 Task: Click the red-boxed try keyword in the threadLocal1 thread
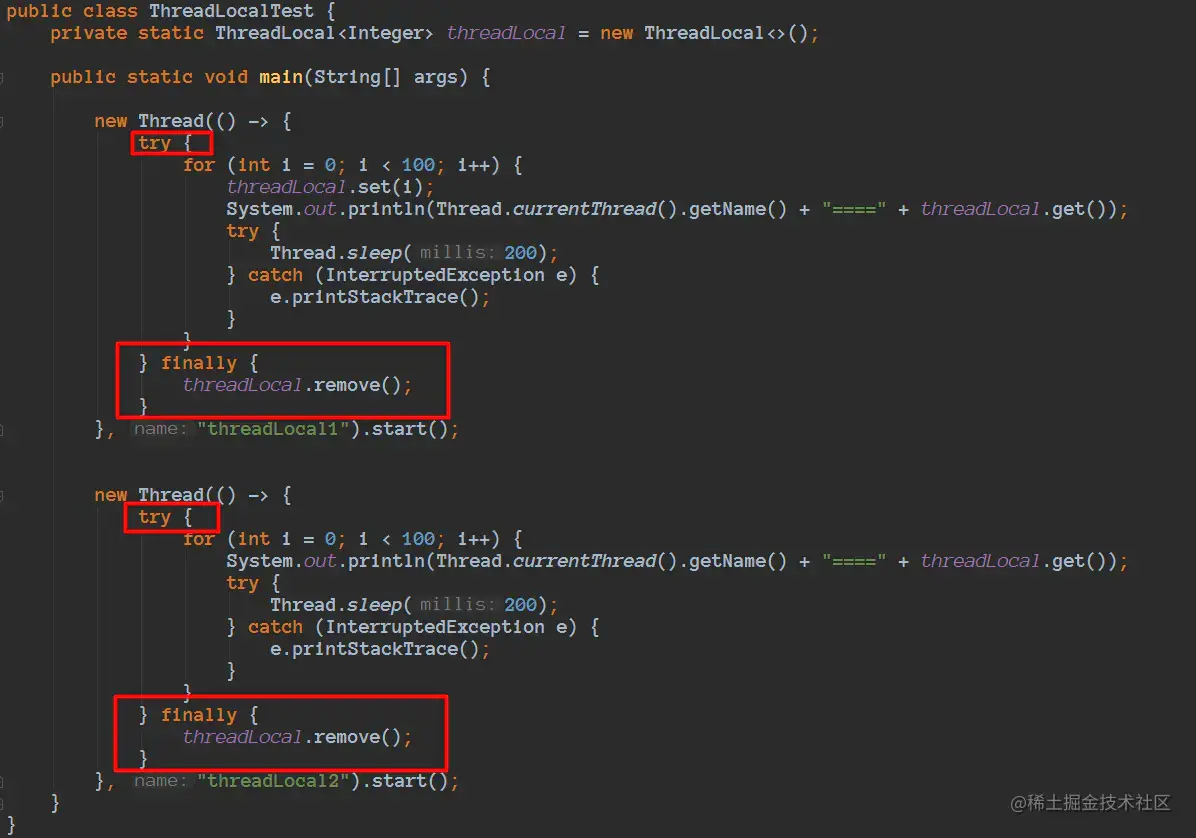[x=154, y=143]
